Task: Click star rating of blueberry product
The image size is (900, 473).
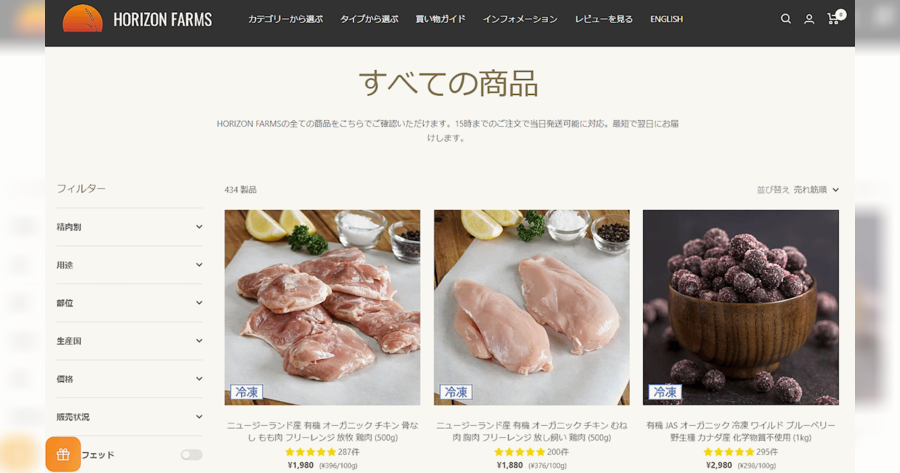Action: (x=728, y=452)
